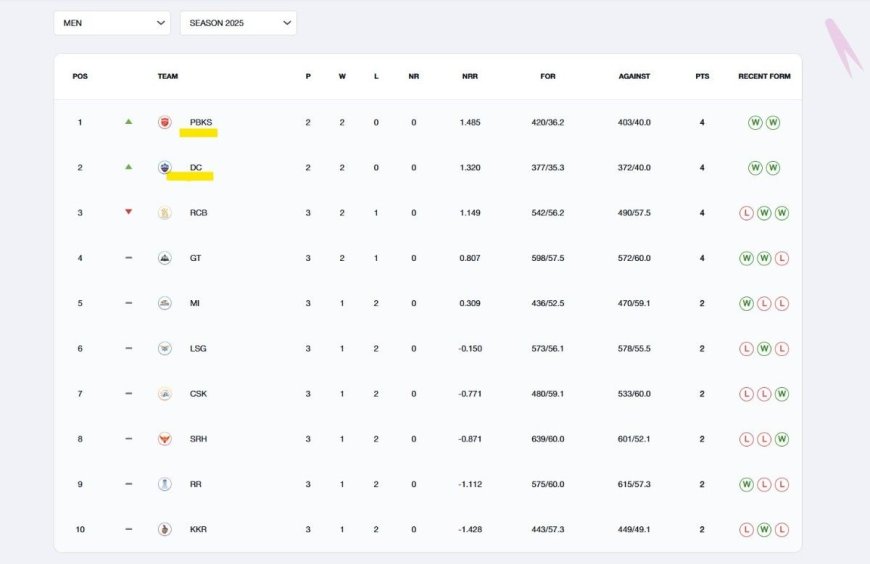Click the NRR column header

pos(470,76)
